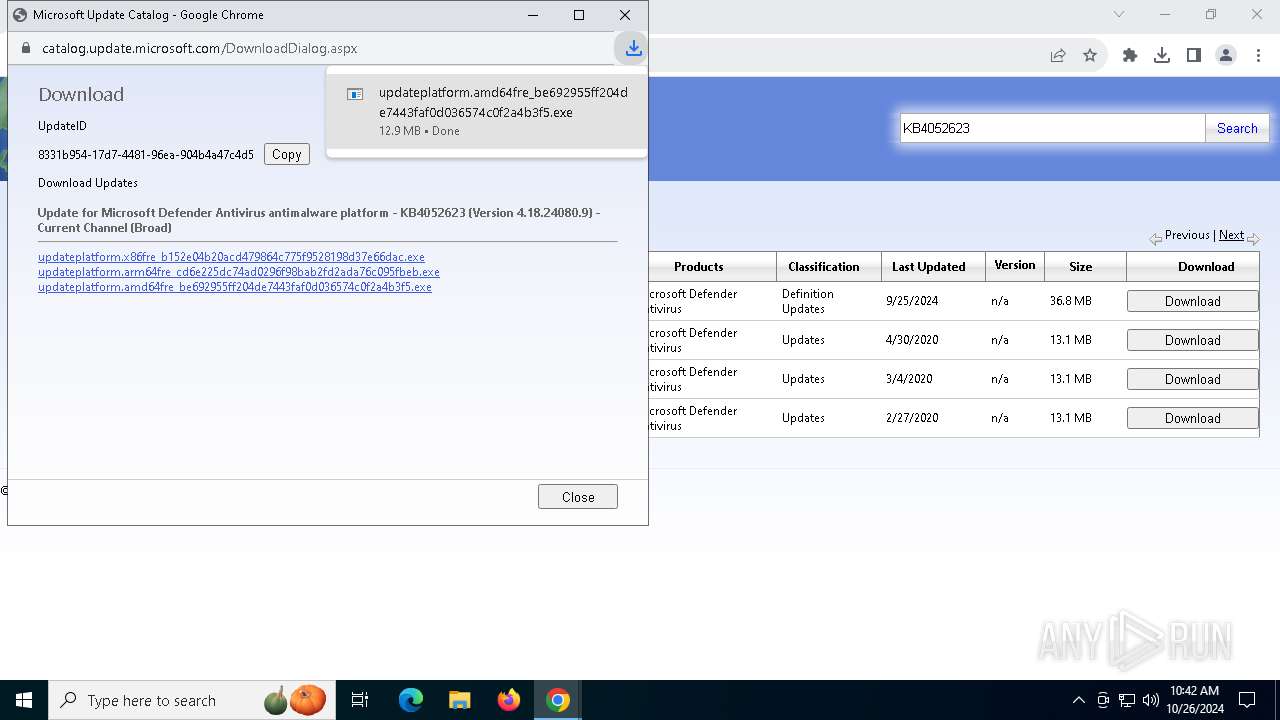Open notification center icon

coord(1247,700)
